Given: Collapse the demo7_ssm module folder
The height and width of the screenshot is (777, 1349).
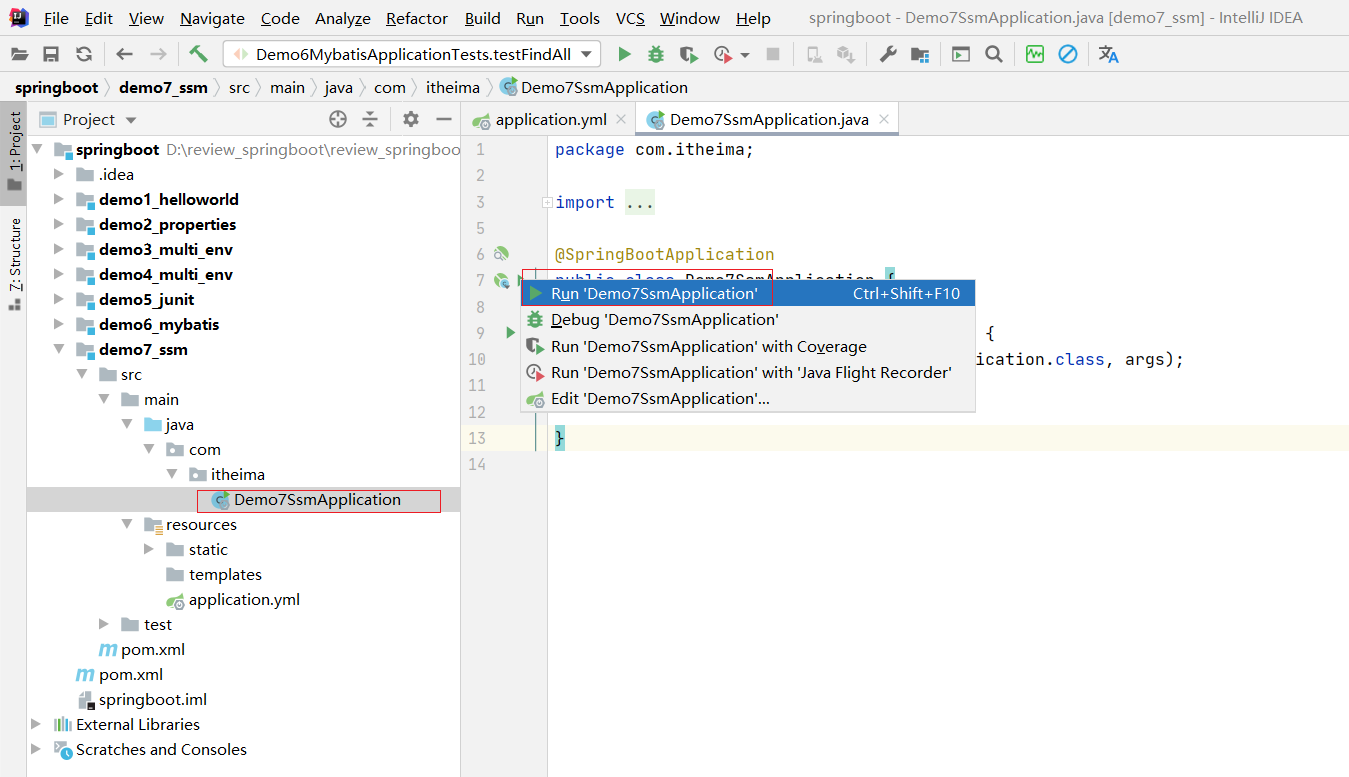Looking at the screenshot, I should click(x=60, y=350).
